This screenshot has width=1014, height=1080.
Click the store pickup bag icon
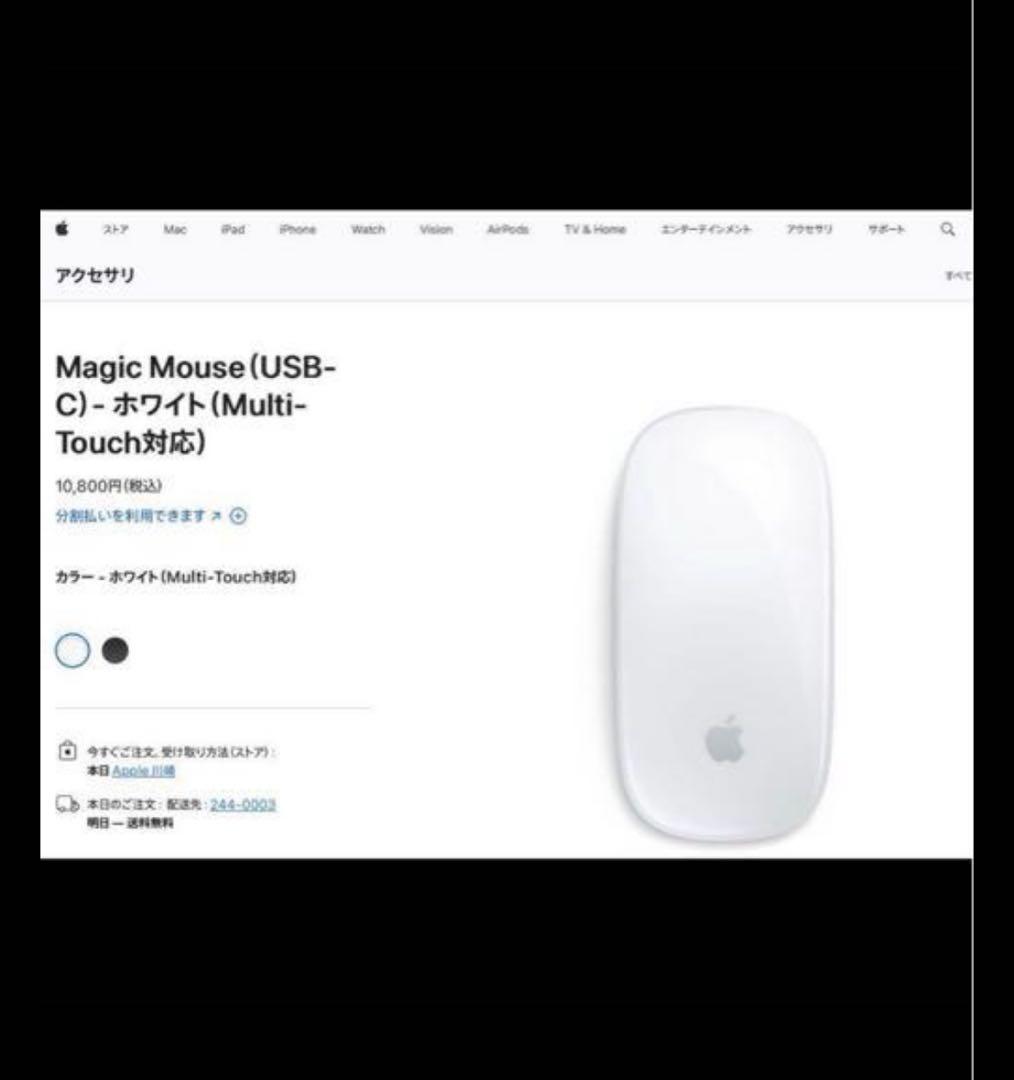click(67, 751)
